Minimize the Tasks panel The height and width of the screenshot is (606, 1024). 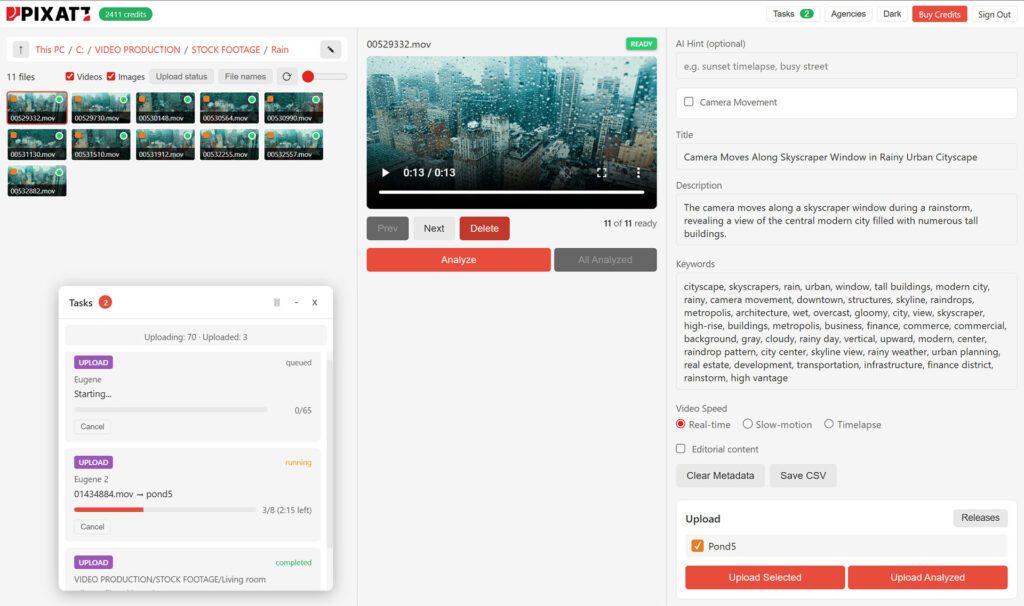point(296,303)
